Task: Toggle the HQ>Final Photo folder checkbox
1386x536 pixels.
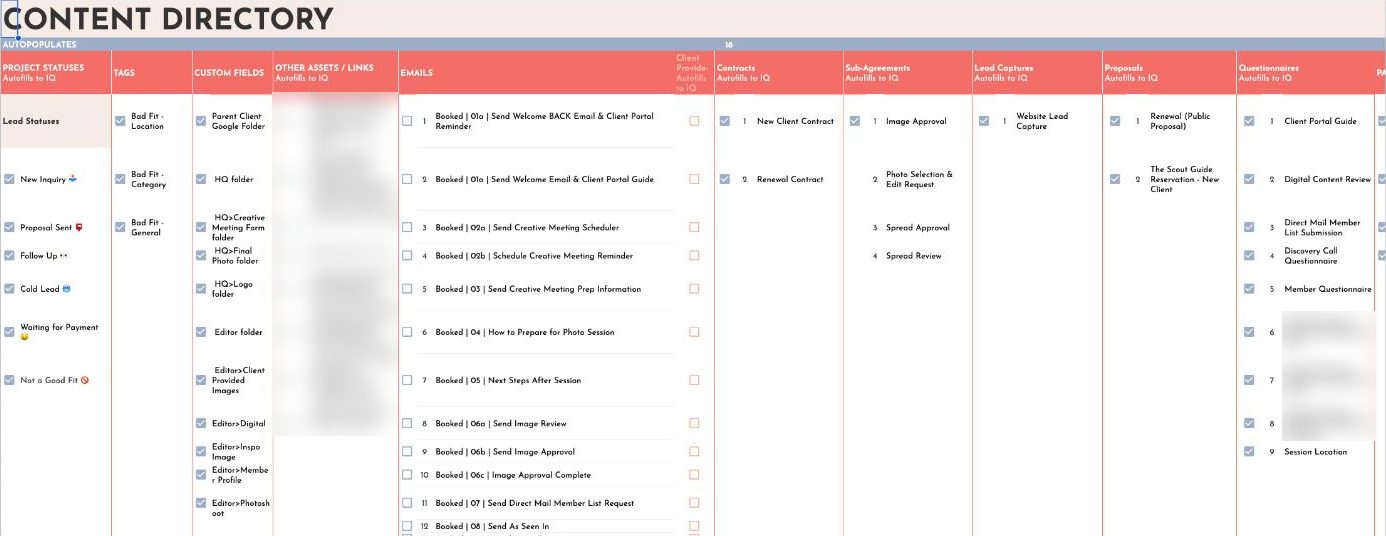Action: click(201, 255)
